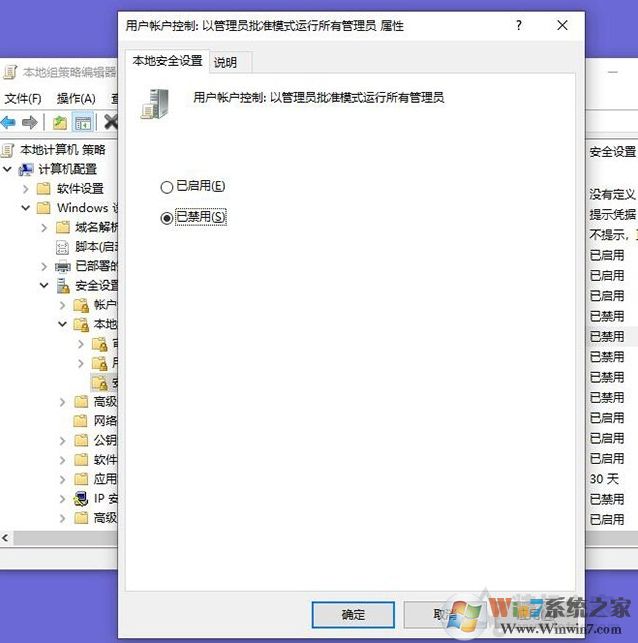
Task: Select the 域名解析 folder icon
Action: click(62, 227)
